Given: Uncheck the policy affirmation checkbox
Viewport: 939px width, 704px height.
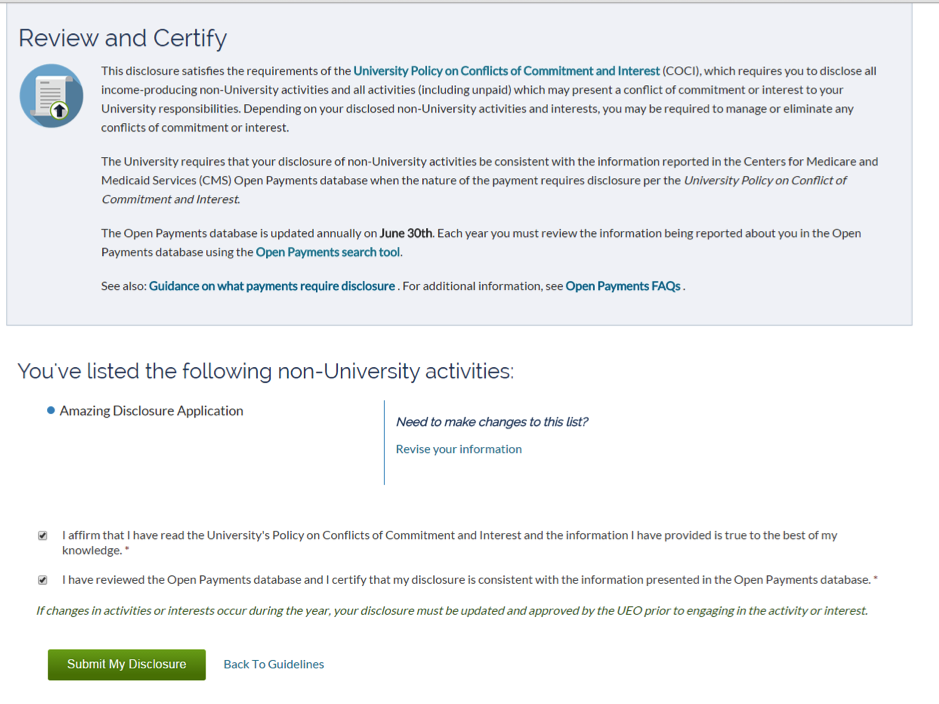Looking at the screenshot, I should tap(43, 536).
